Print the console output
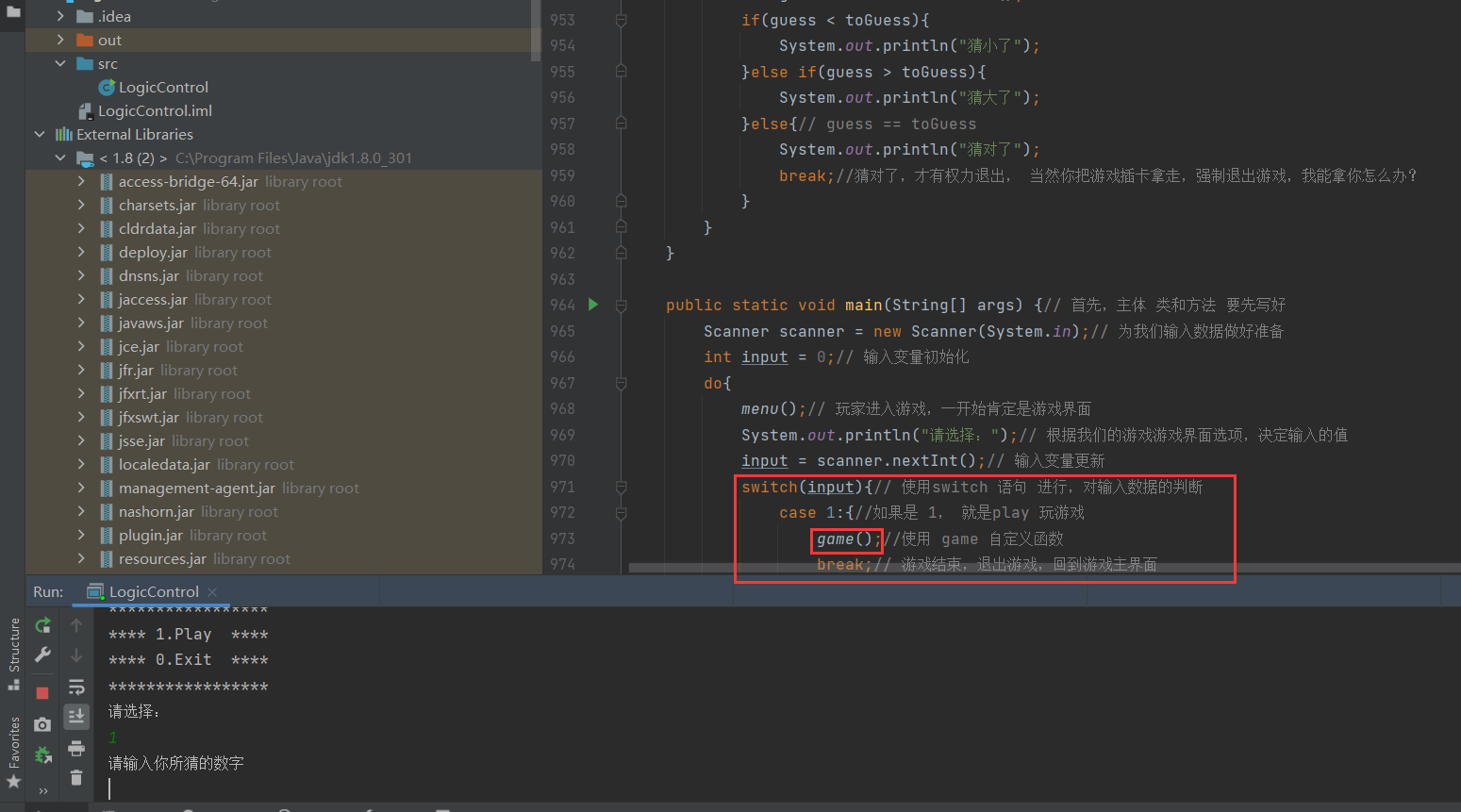1461x812 pixels. coord(76,749)
